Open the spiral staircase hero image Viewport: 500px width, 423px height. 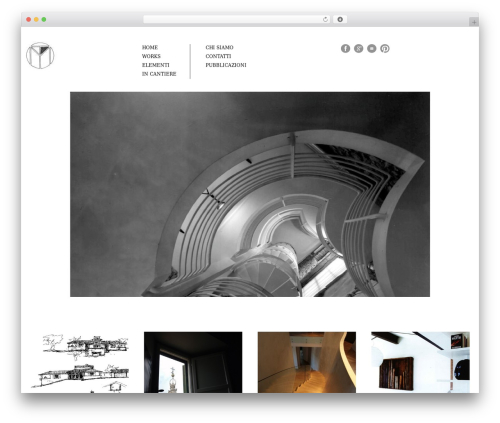(250, 194)
